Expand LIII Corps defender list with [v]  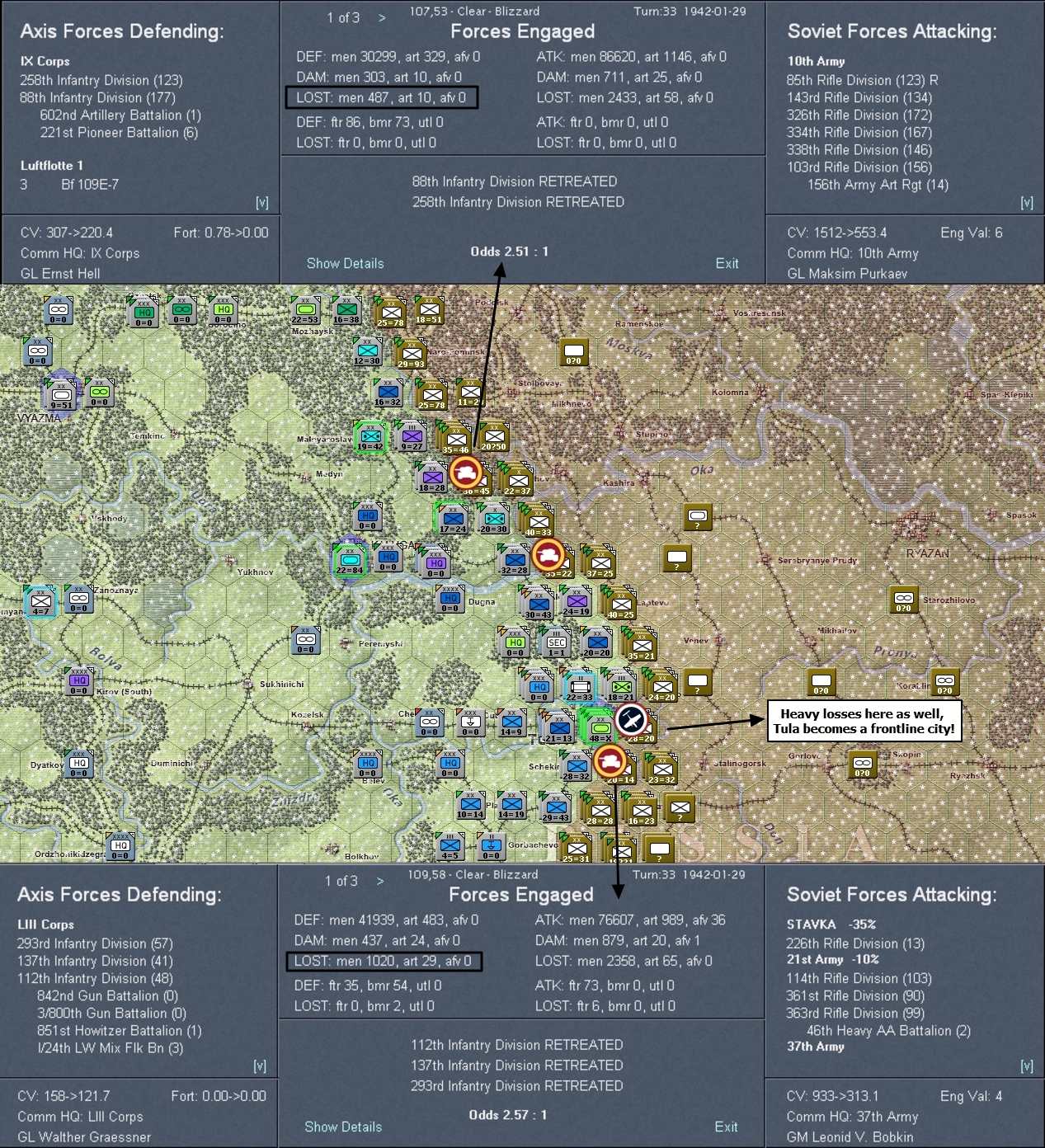(x=260, y=1066)
